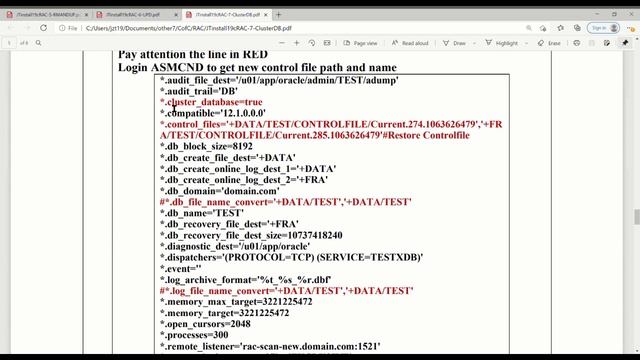Open Page view options
Image resolution: width=640 pixels, height=360 pixels.
360,43
